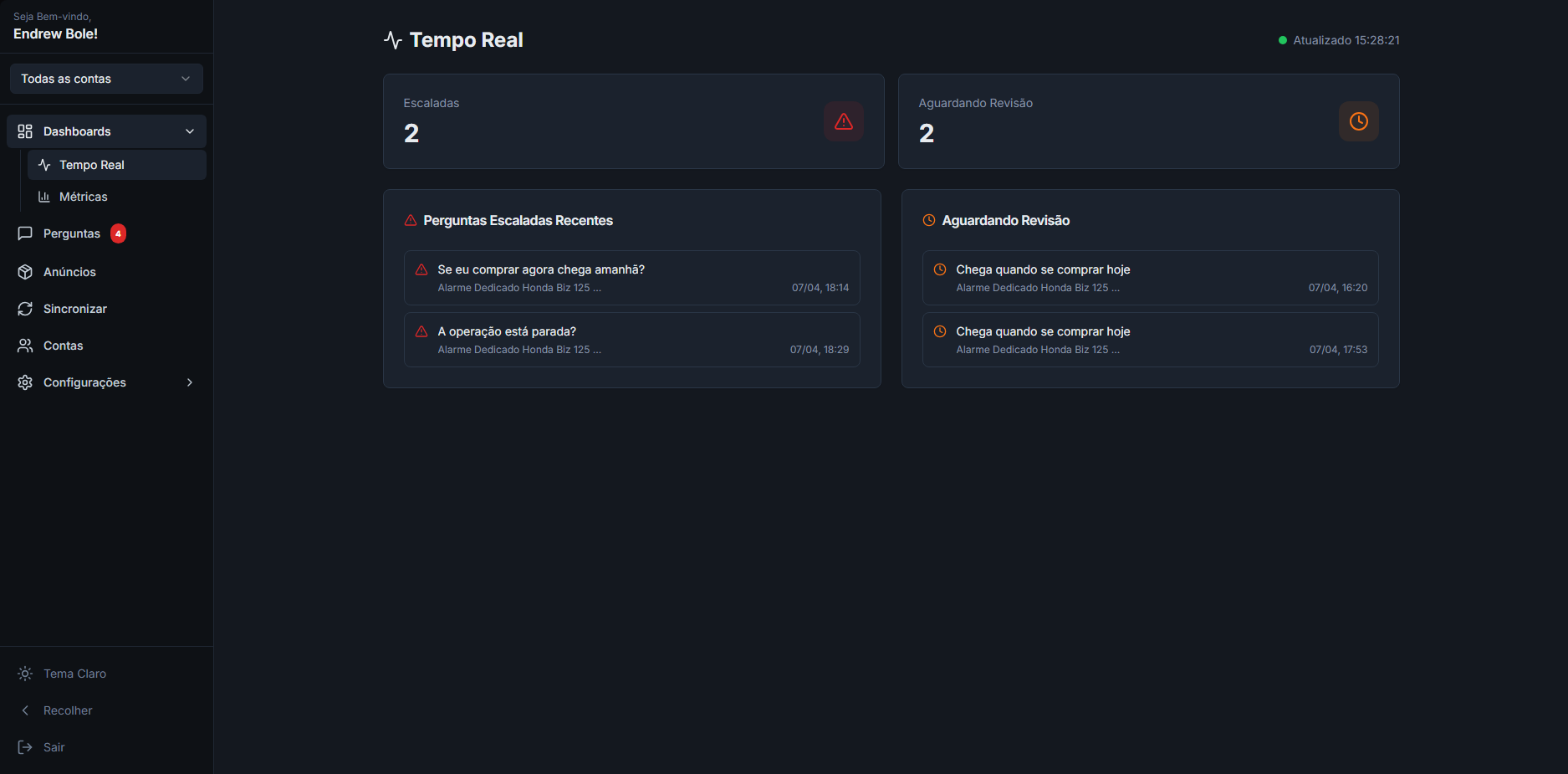
Task: Click the red warning icon in Escaladas card
Action: 843,121
